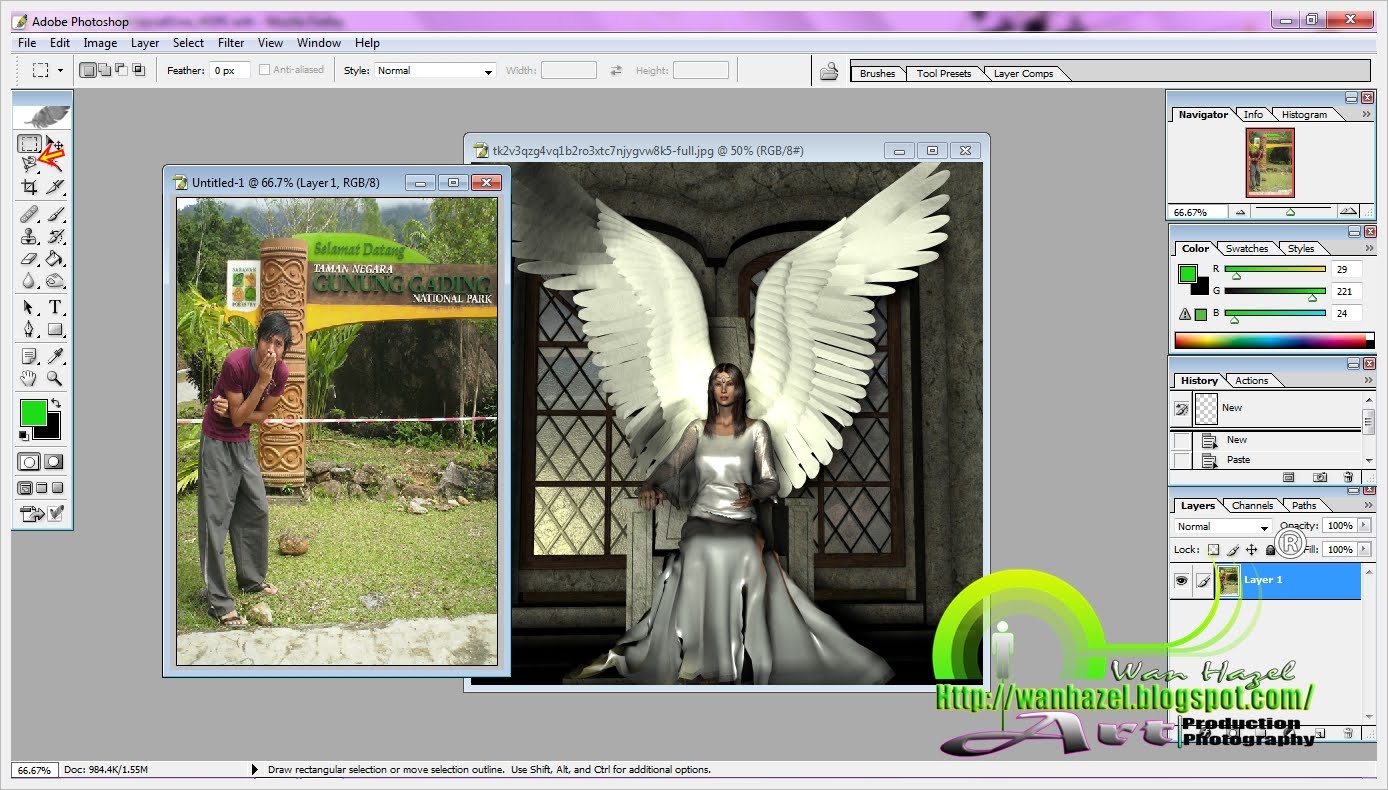This screenshot has height=790, width=1388.
Task: Select the Zoom tool in toolbox
Action: pos(55,378)
